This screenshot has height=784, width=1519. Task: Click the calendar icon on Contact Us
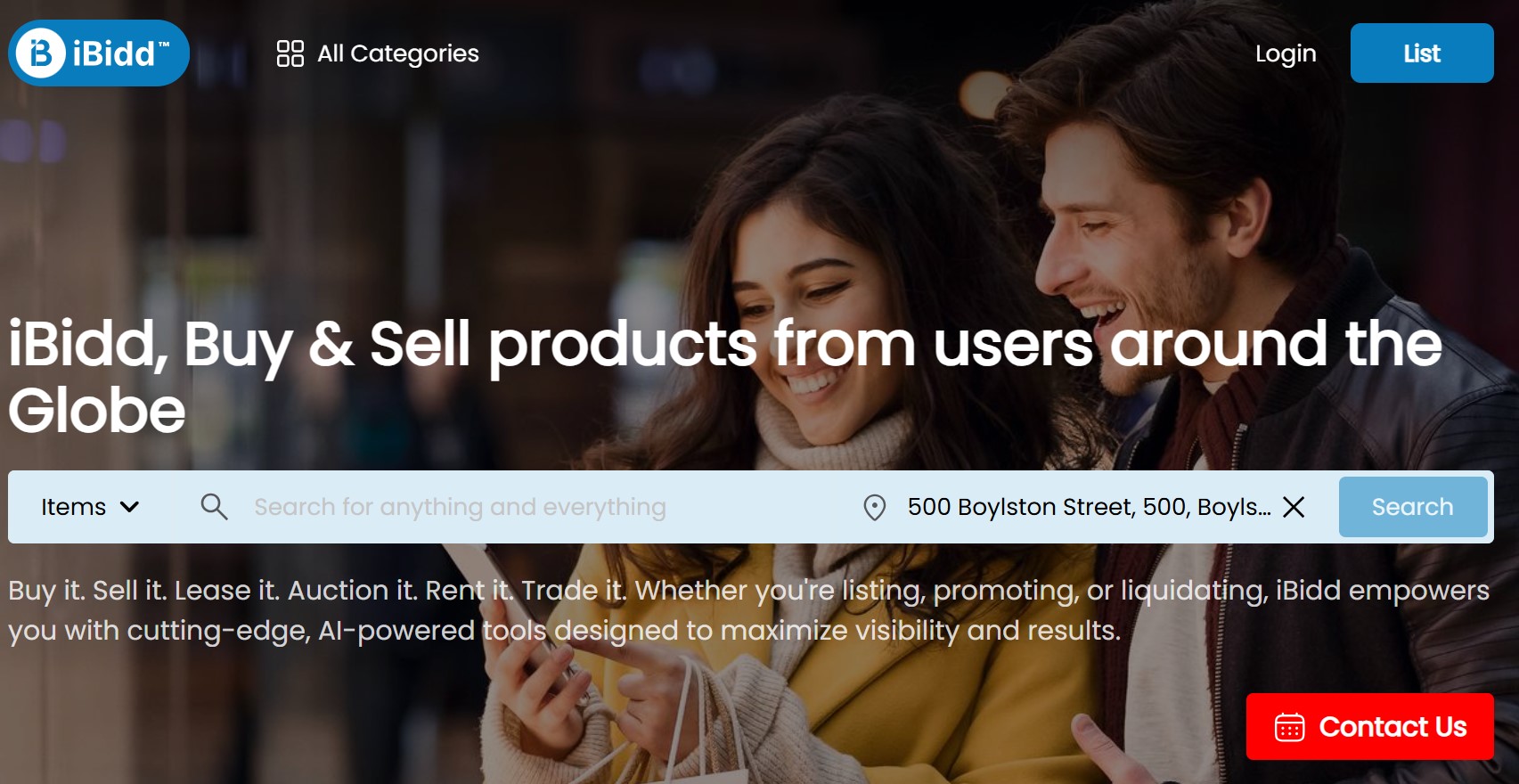point(1289,727)
